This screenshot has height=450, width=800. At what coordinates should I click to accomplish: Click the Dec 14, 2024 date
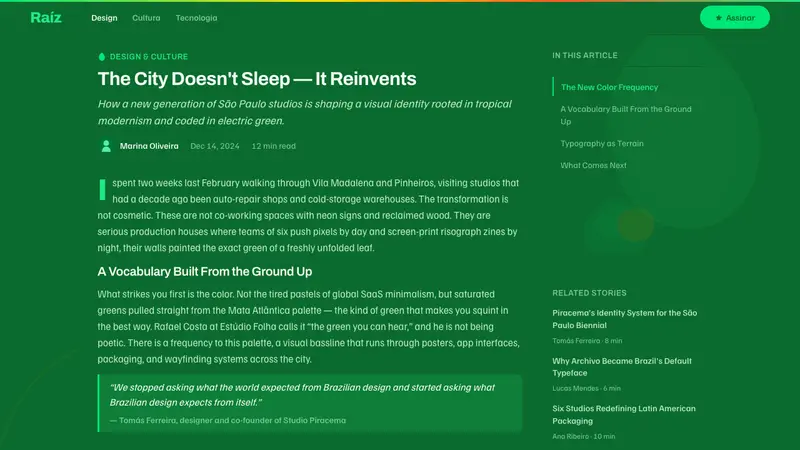(x=215, y=146)
